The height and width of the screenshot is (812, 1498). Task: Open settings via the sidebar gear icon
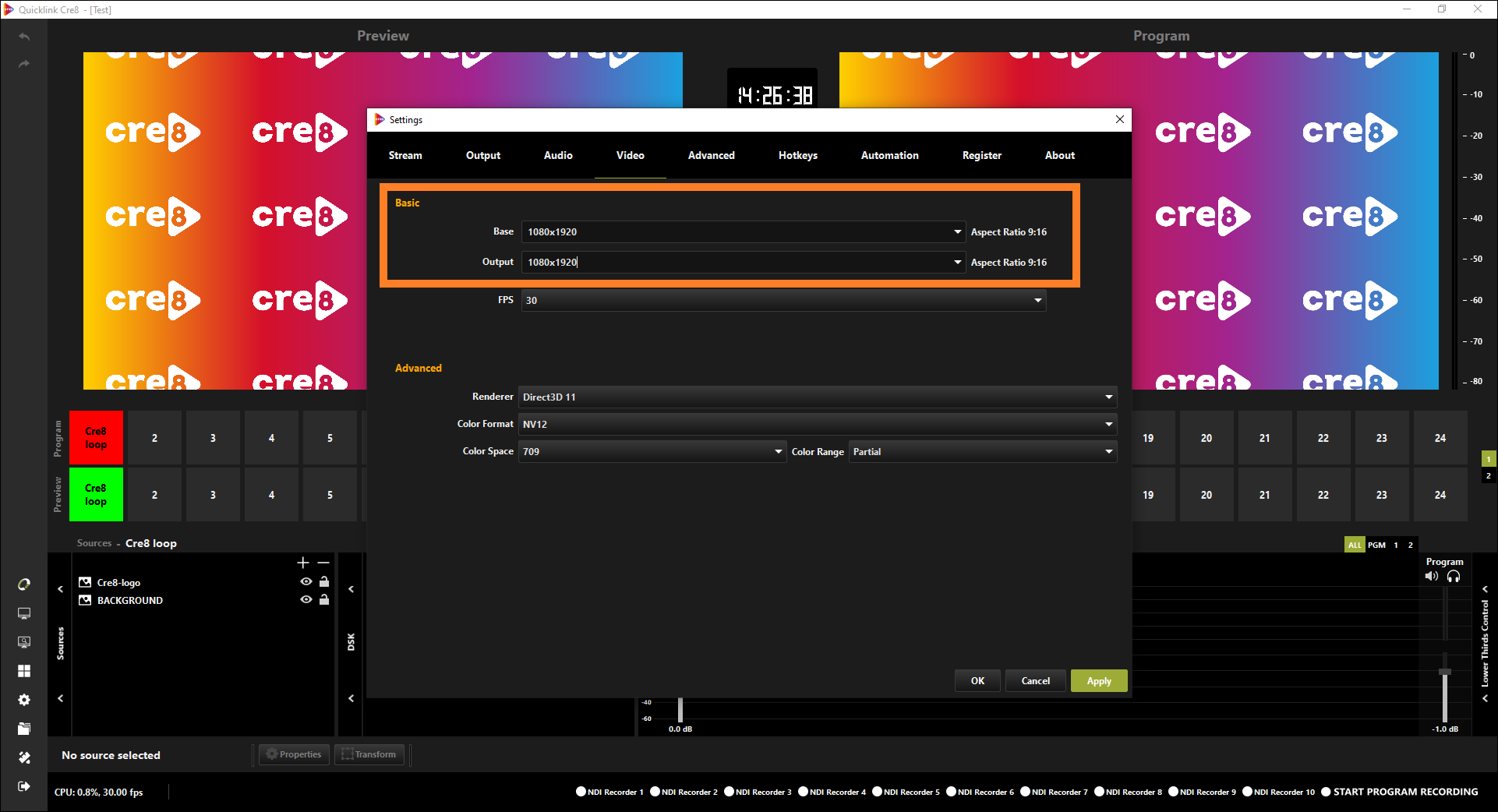point(24,700)
